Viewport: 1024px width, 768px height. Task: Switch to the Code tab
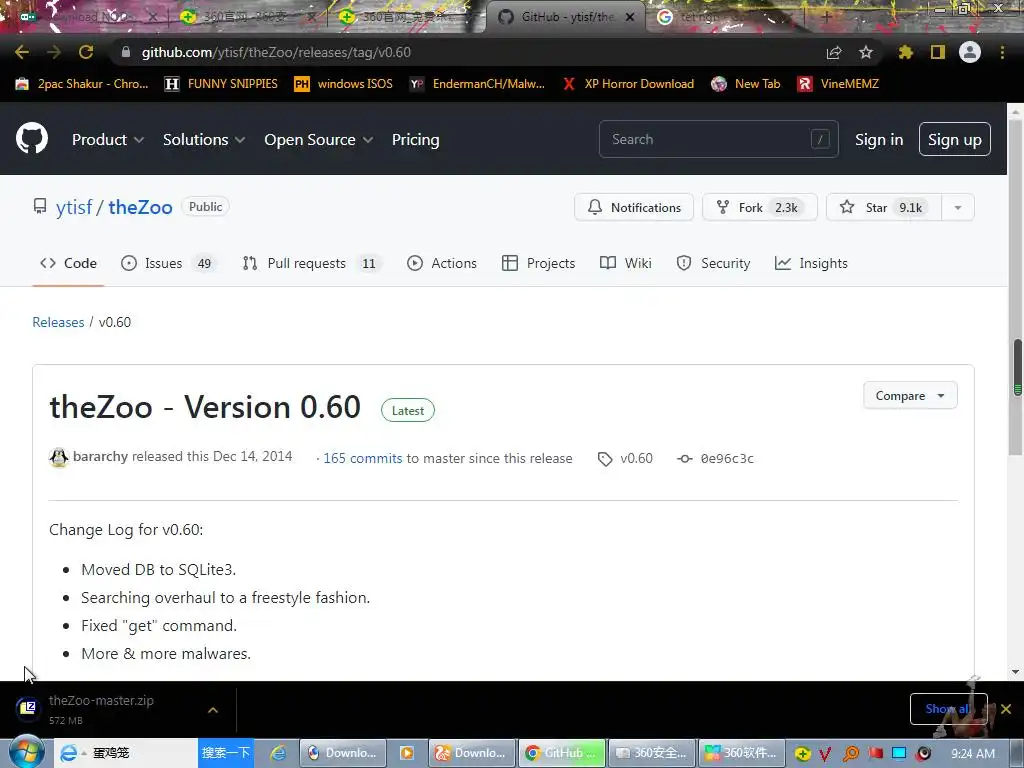click(69, 263)
